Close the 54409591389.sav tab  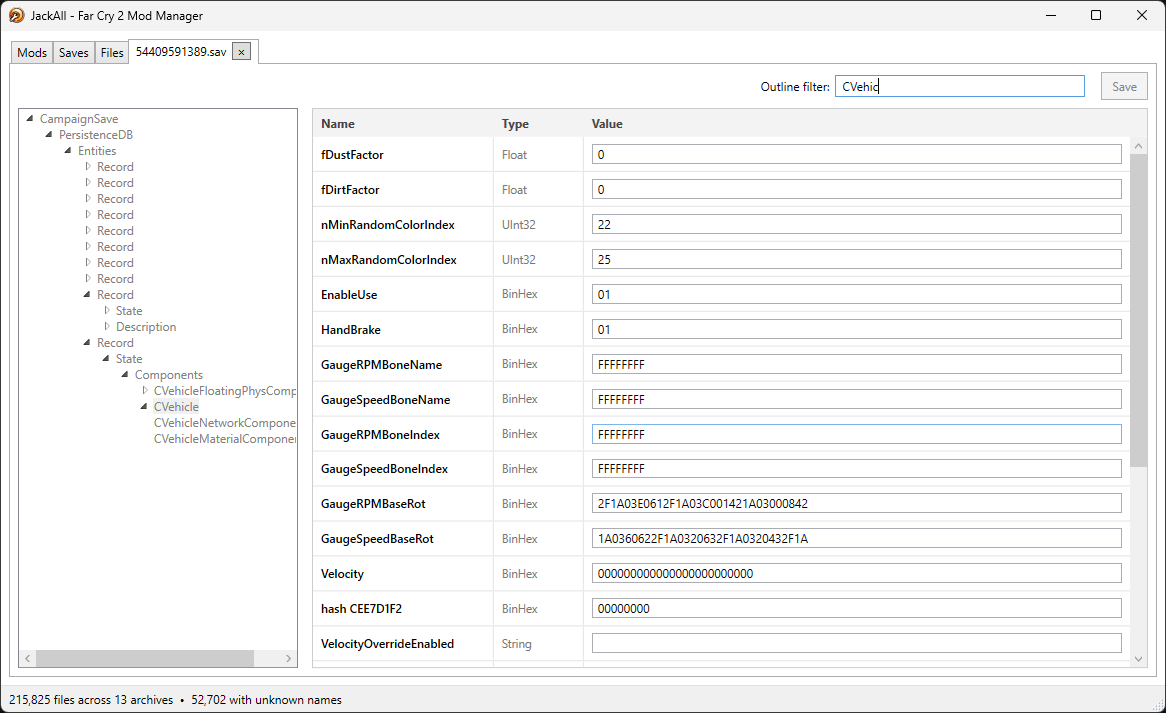click(241, 52)
